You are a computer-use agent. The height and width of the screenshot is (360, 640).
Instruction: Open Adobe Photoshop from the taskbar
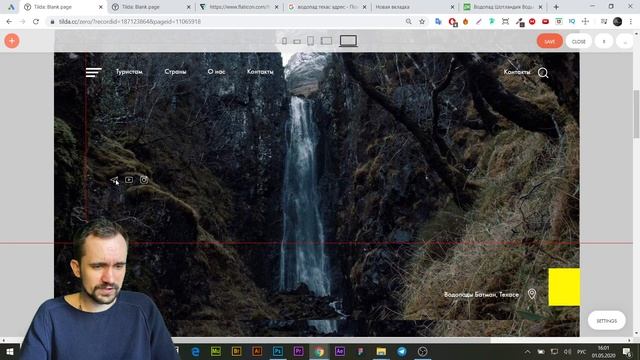pos(278,351)
